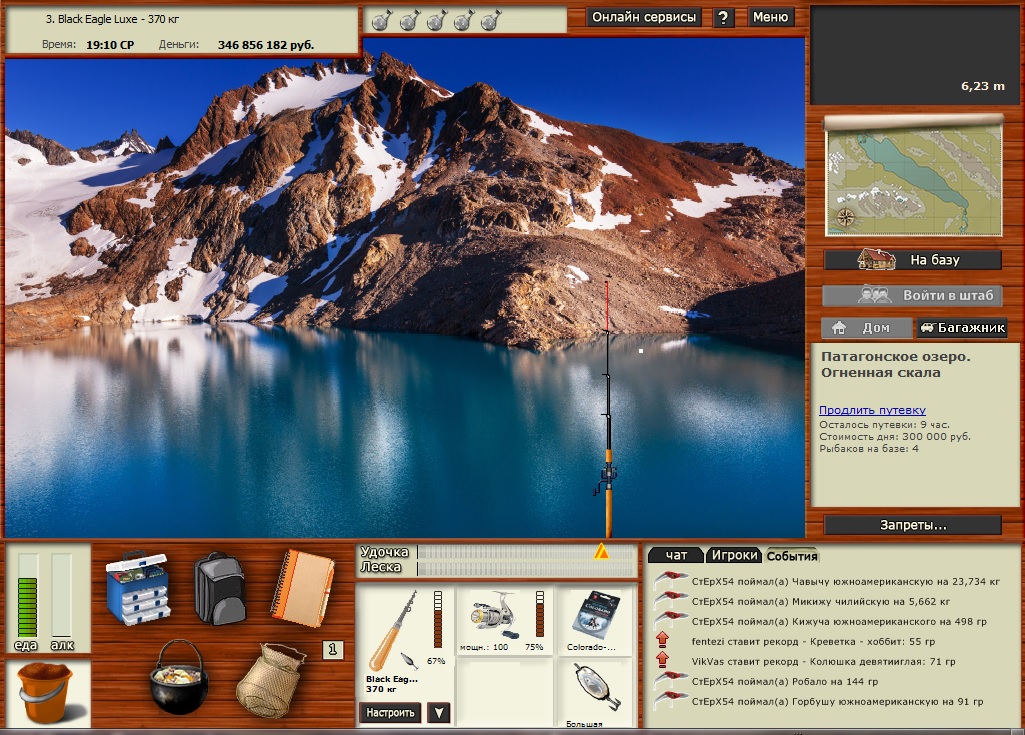Switch to the чат tab
This screenshot has height=735, width=1025.
coord(676,555)
